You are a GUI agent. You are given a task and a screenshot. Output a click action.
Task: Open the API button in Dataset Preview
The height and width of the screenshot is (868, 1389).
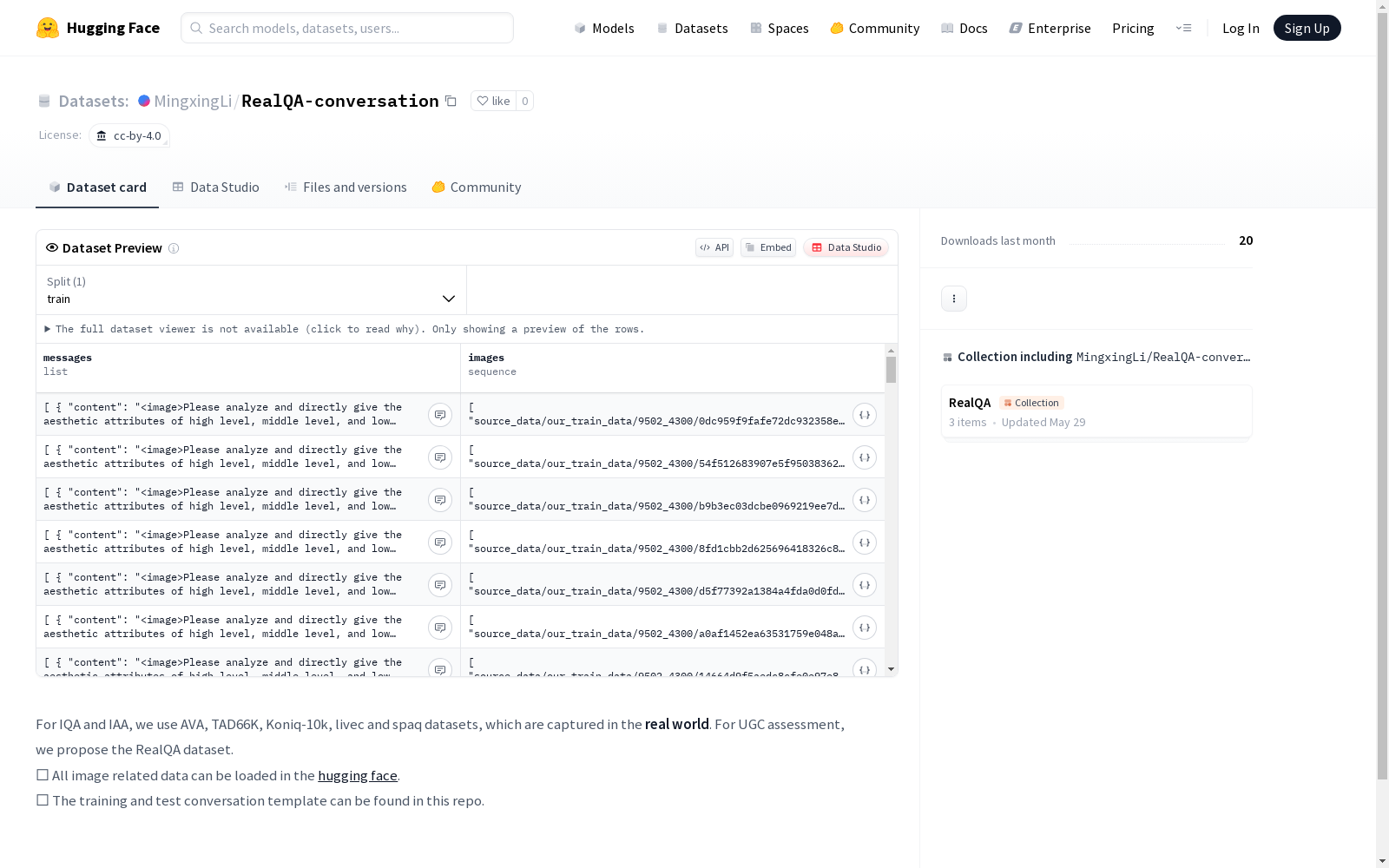[x=714, y=247]
